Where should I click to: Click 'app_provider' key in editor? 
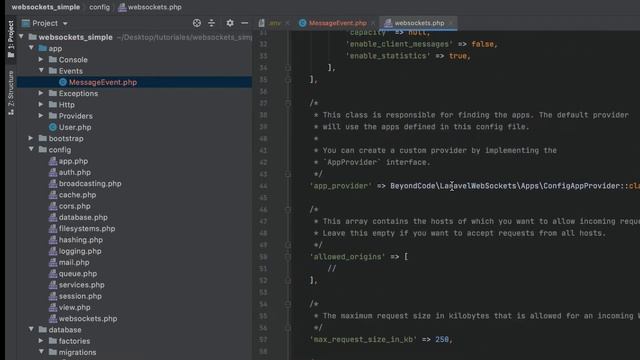[x=341, y=186]
